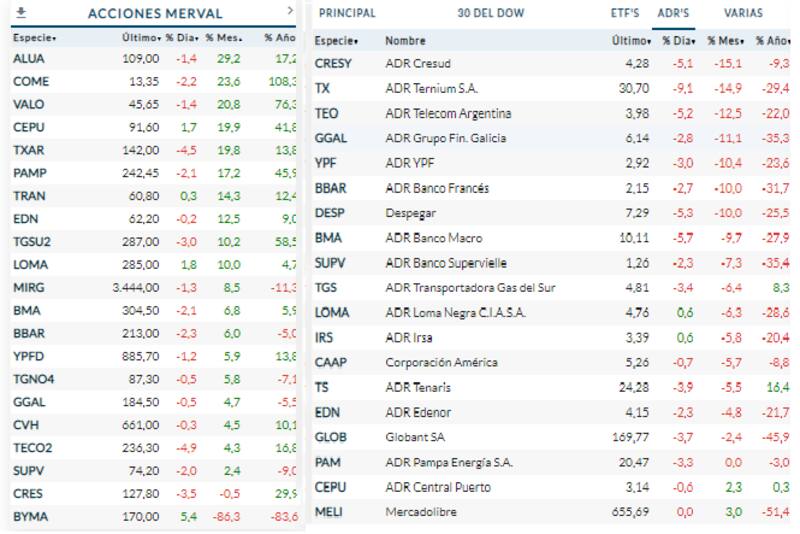This screenshot has width=800, height=534.
Task: Open the BYMA ticker in Merval list
Action: click(x=30, y=517)
